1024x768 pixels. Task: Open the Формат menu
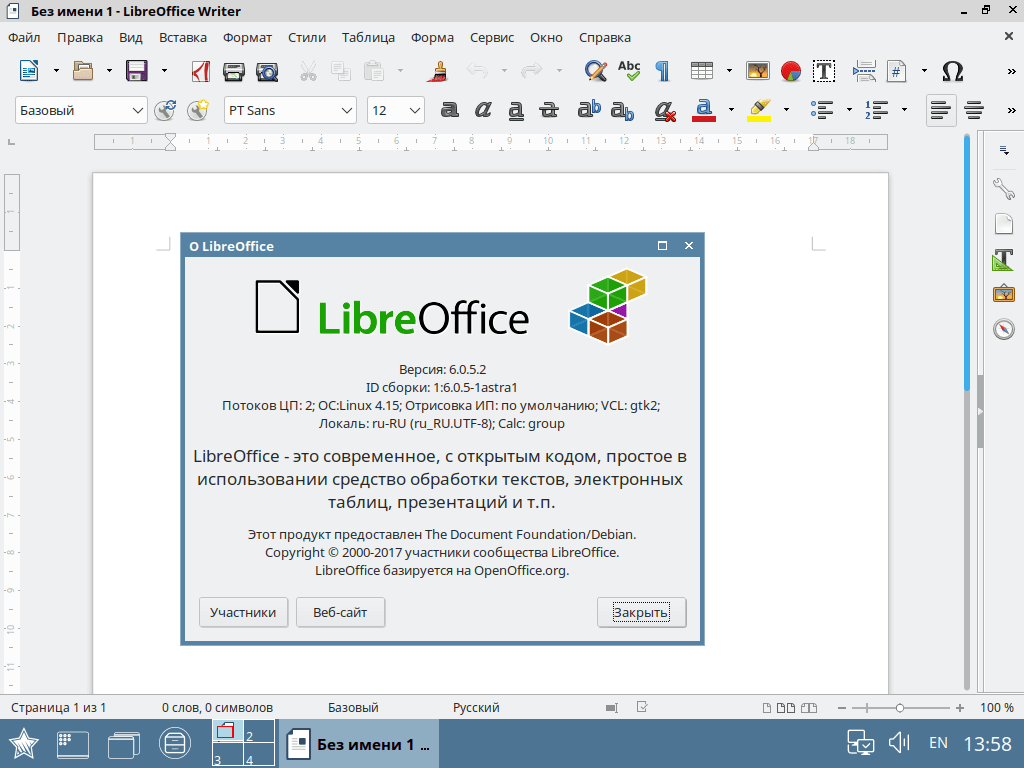pos(247,37)
